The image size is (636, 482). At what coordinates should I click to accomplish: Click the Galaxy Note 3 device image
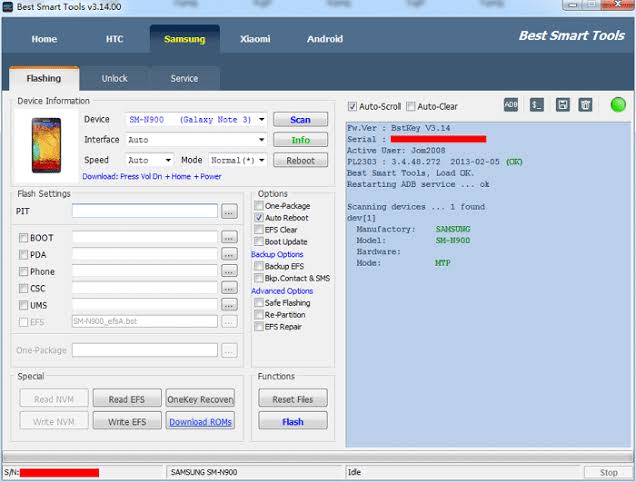[x=46, y=145]
